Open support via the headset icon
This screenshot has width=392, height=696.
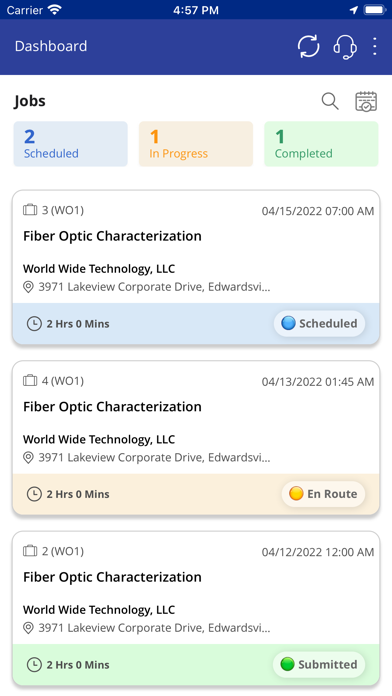(345, 46)
